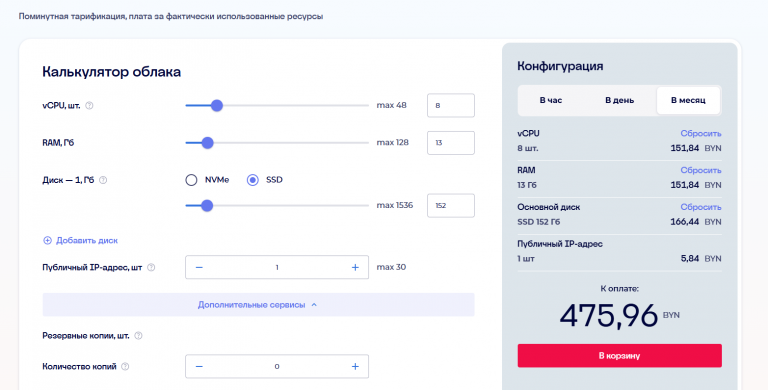Click Добавить диск link
Viewport: 768px width, 390px height.
pos(81,241)
